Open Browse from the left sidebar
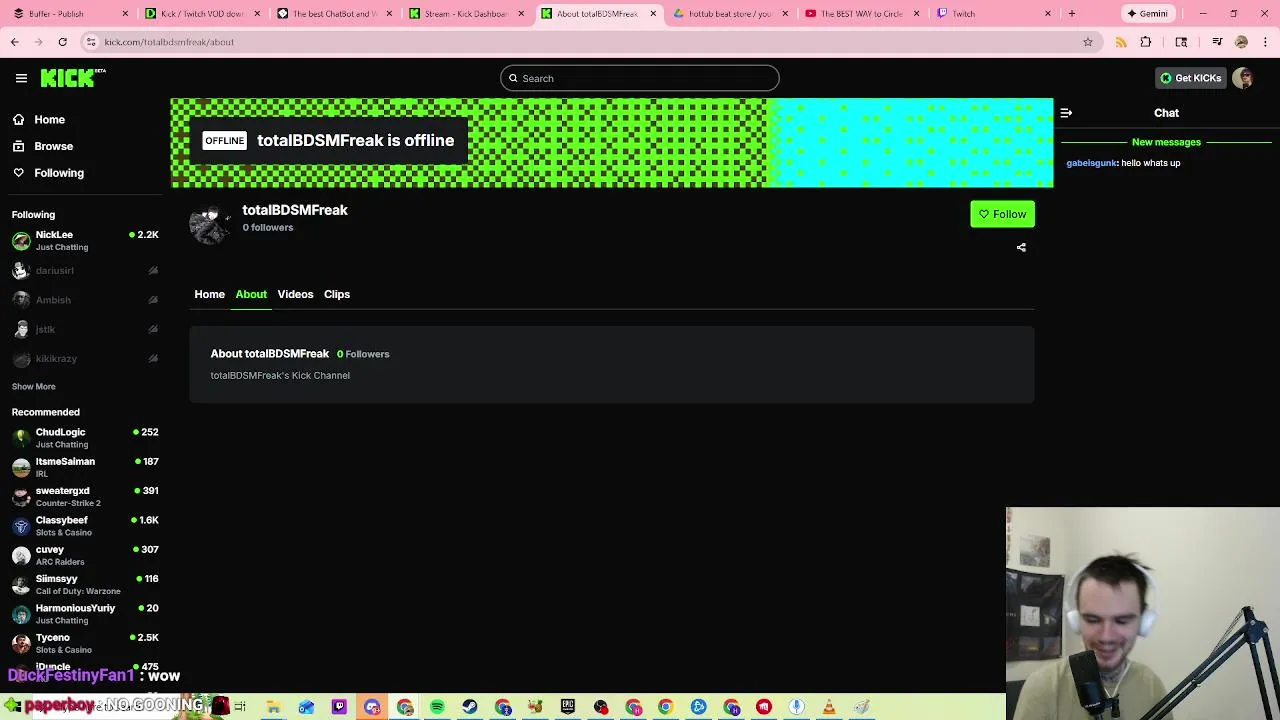This screenshot has height=720, width=1280. click(x=53, y=146)
